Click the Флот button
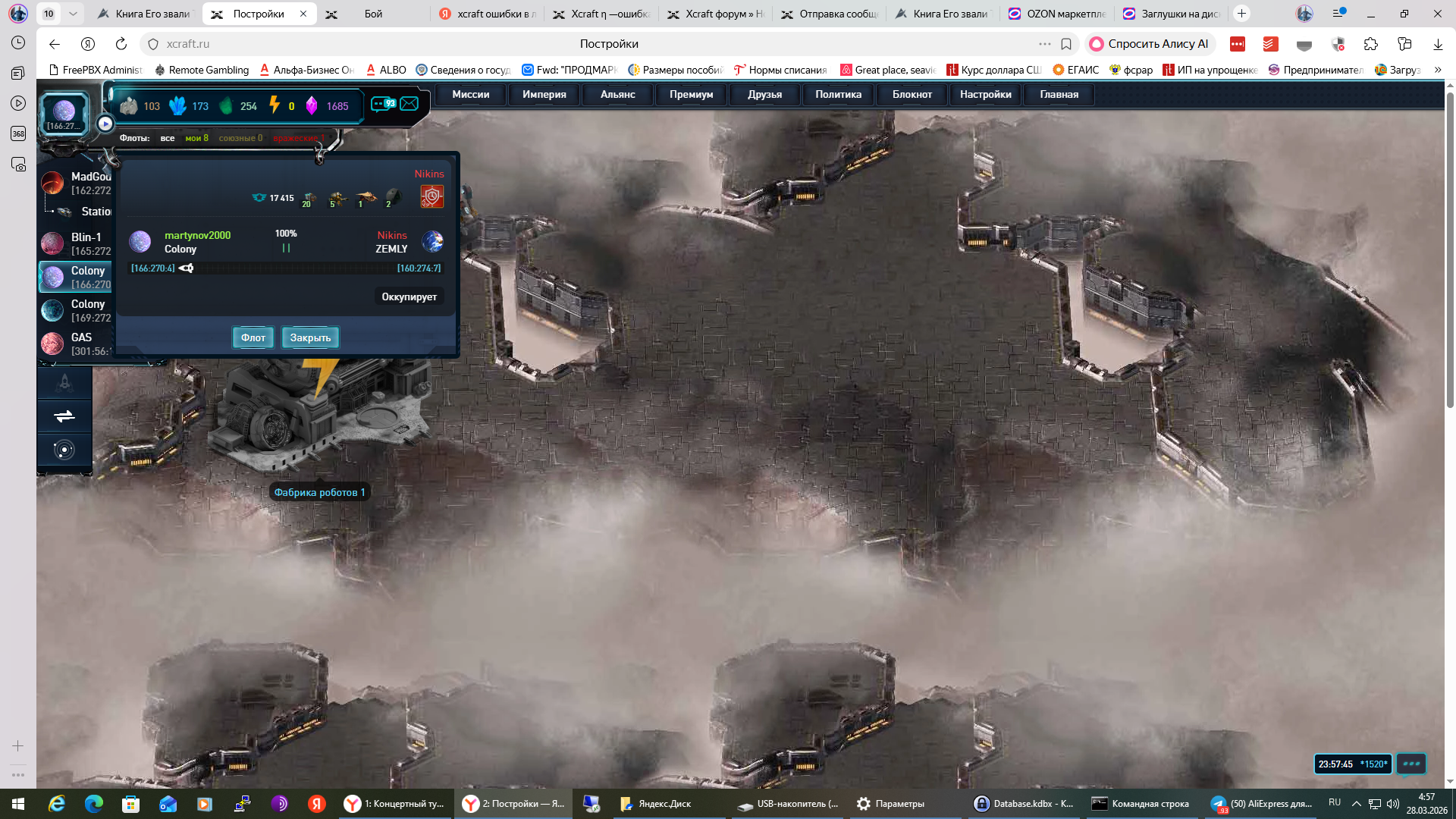This screenshot has width=1456, height=819. pos(253,337)
